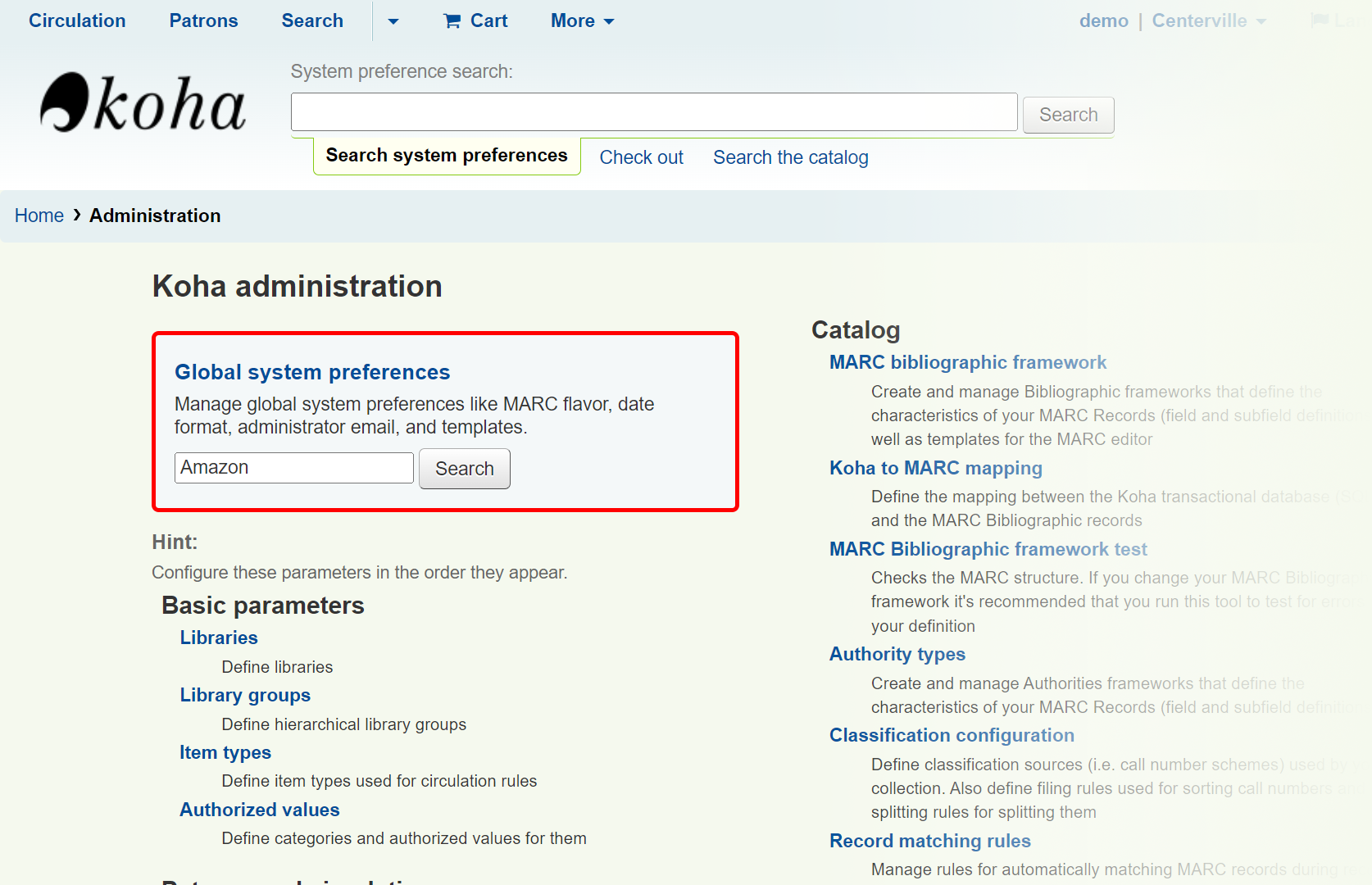Viewport: 1372px width, 885px height.
Task: Open the Koha to MARC mapping link
Action: pyautogui.click(x=936, y=468)
